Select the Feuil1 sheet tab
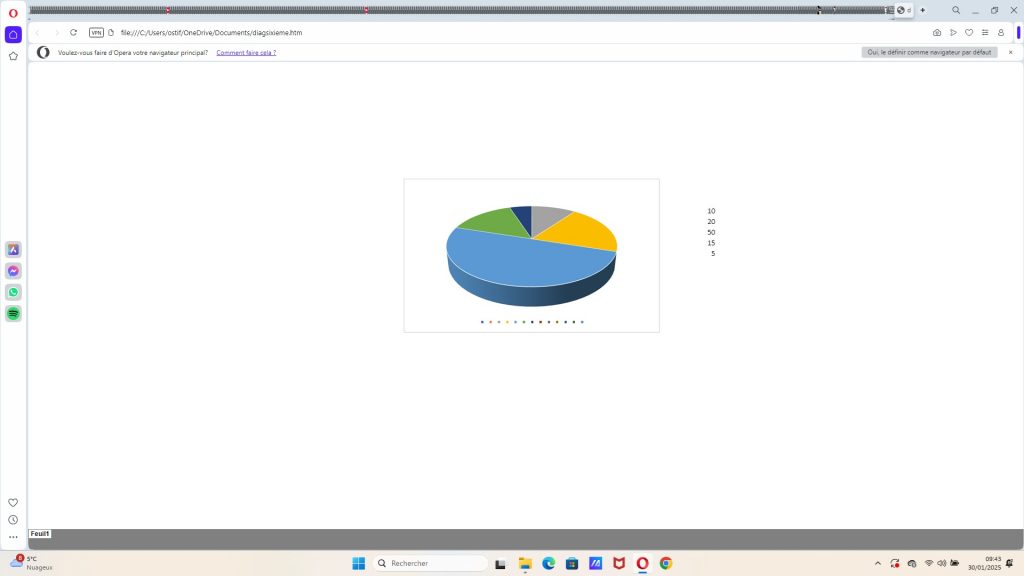 point(40,534)
